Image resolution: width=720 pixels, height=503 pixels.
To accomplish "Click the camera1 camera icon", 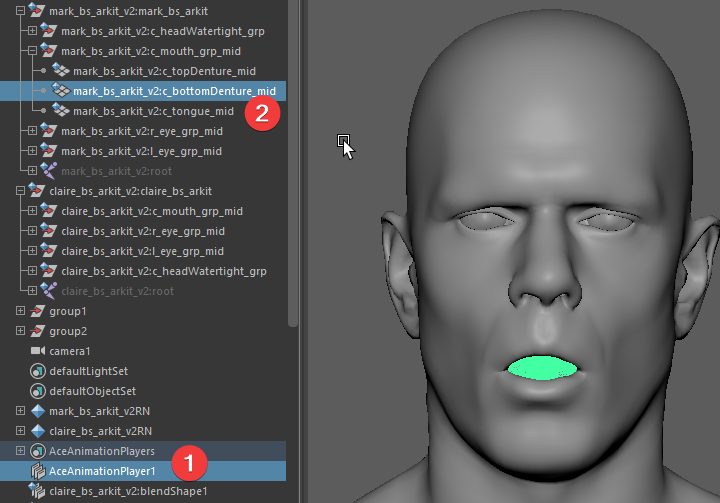I will pos(38,351).
